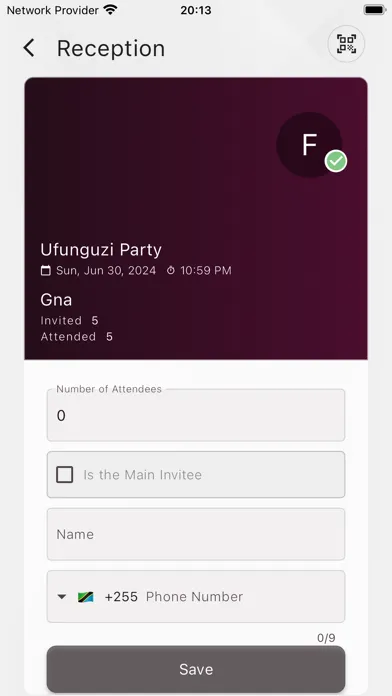Image resolution: width=392 pixels, height=696 pixels.
Task: Check the Is the Main Invitee box
Action: point(65,475)
